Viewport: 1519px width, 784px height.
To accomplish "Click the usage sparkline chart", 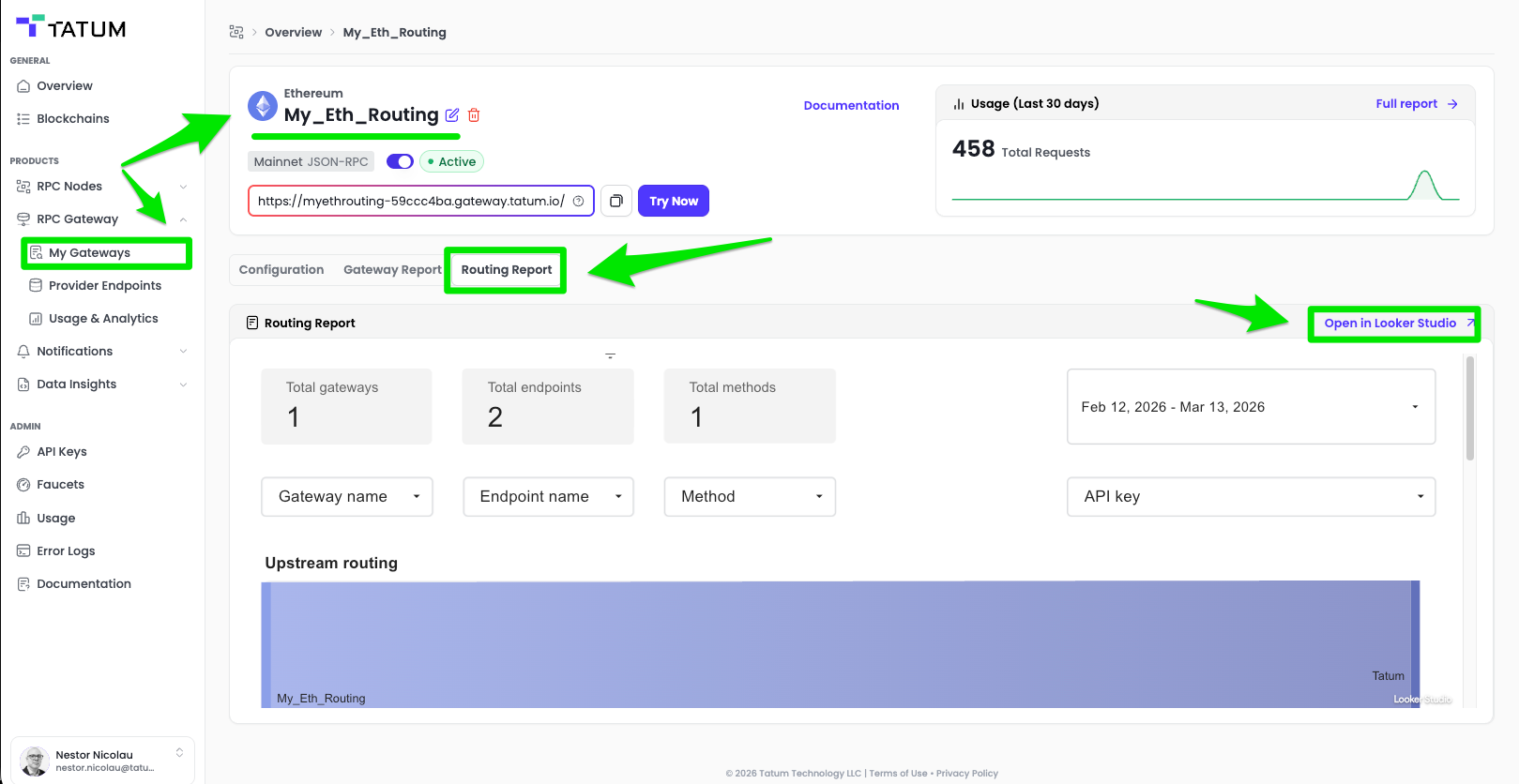I will [1206, 185].
